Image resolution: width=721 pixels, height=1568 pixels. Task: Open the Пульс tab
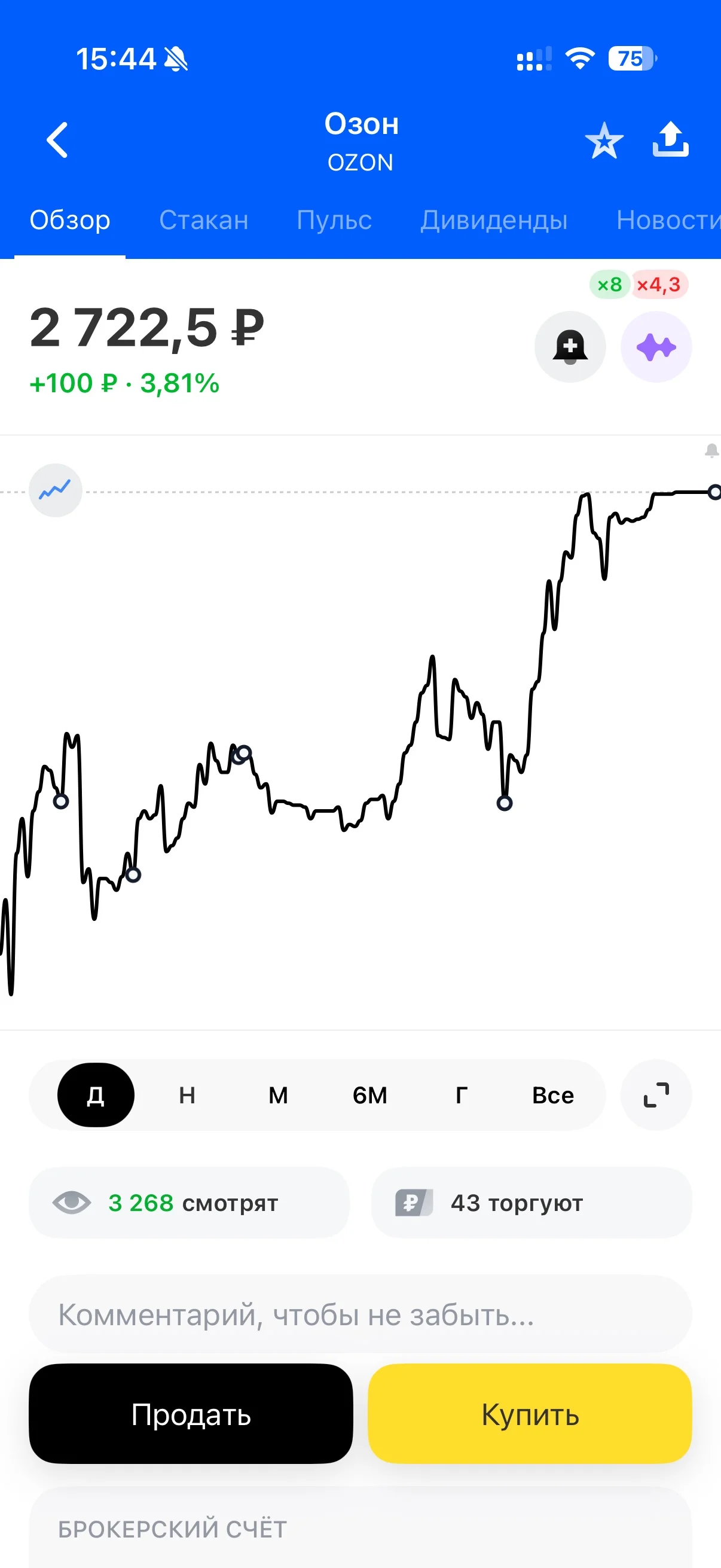tap(334, 220)
